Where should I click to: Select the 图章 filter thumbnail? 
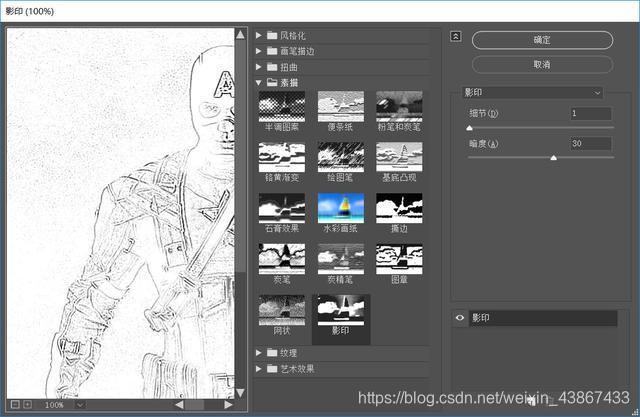pyautogui.click(x=399, y=260)
